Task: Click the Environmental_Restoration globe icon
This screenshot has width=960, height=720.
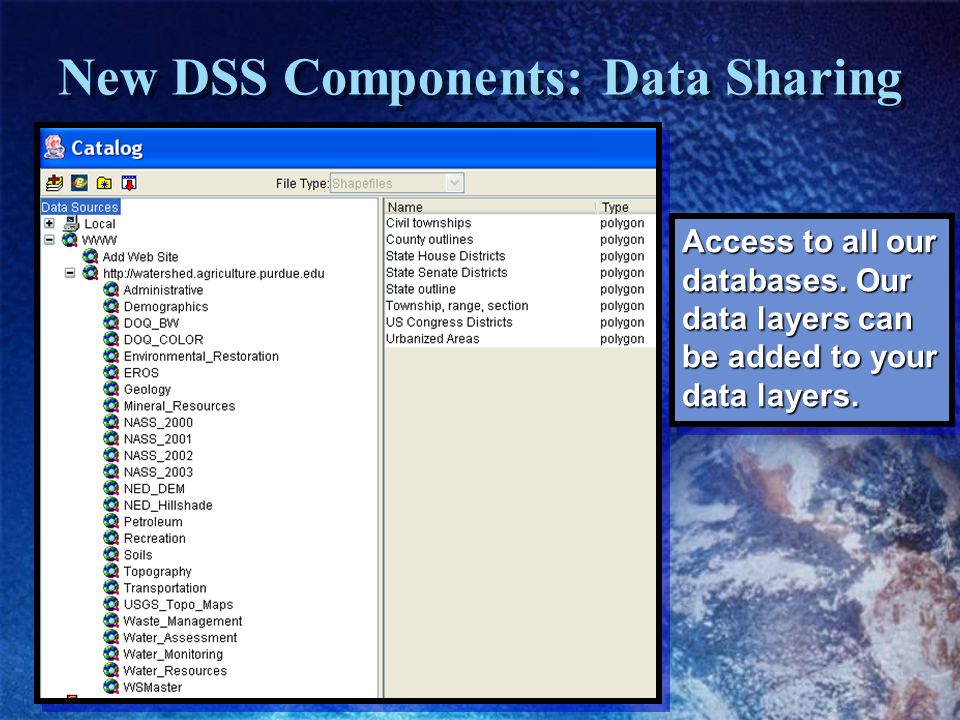Action: point(111,355)
